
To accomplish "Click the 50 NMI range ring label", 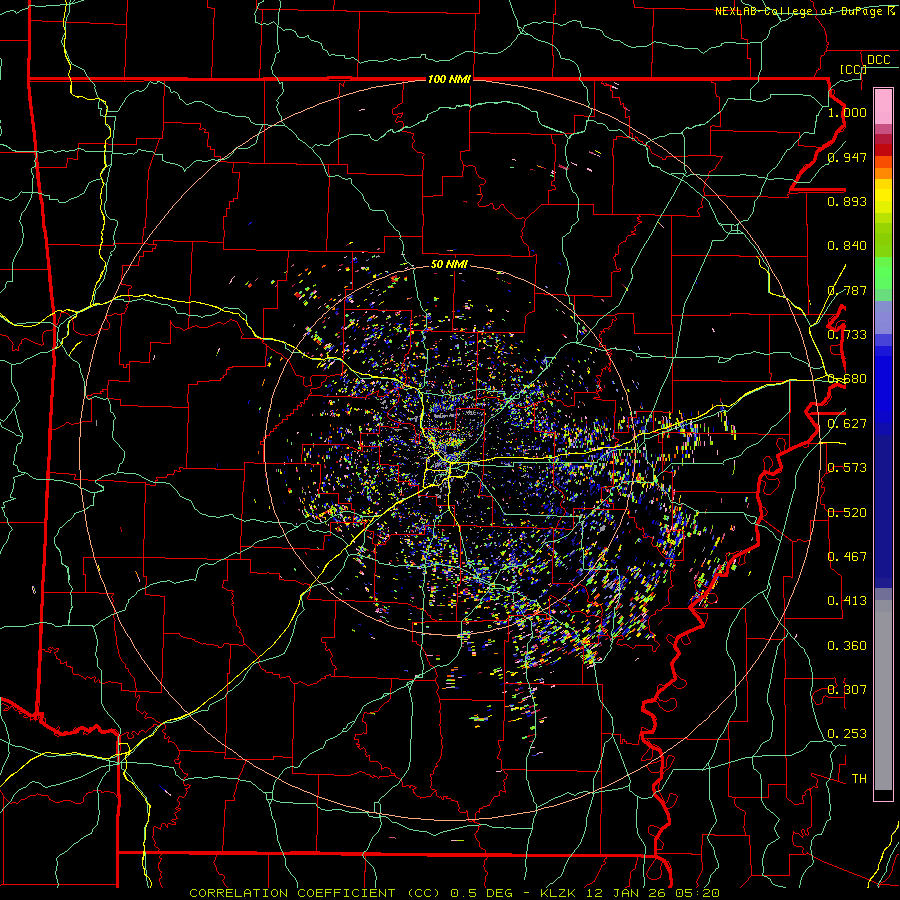I will coord(449,265).
